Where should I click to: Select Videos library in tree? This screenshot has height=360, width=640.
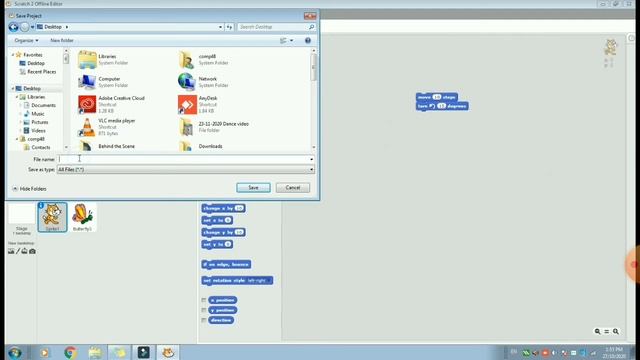click(38, 131)
